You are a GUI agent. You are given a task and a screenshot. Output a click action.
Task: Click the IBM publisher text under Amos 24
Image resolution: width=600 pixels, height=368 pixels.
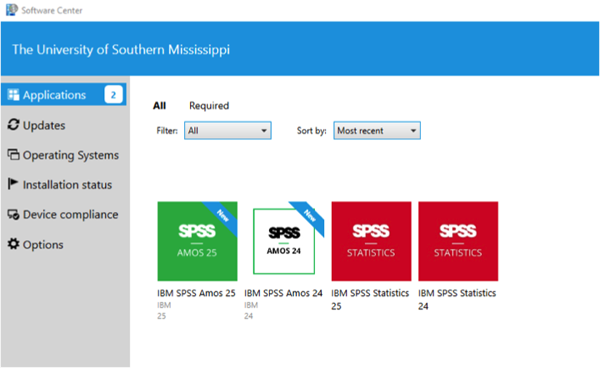[251, 305]
